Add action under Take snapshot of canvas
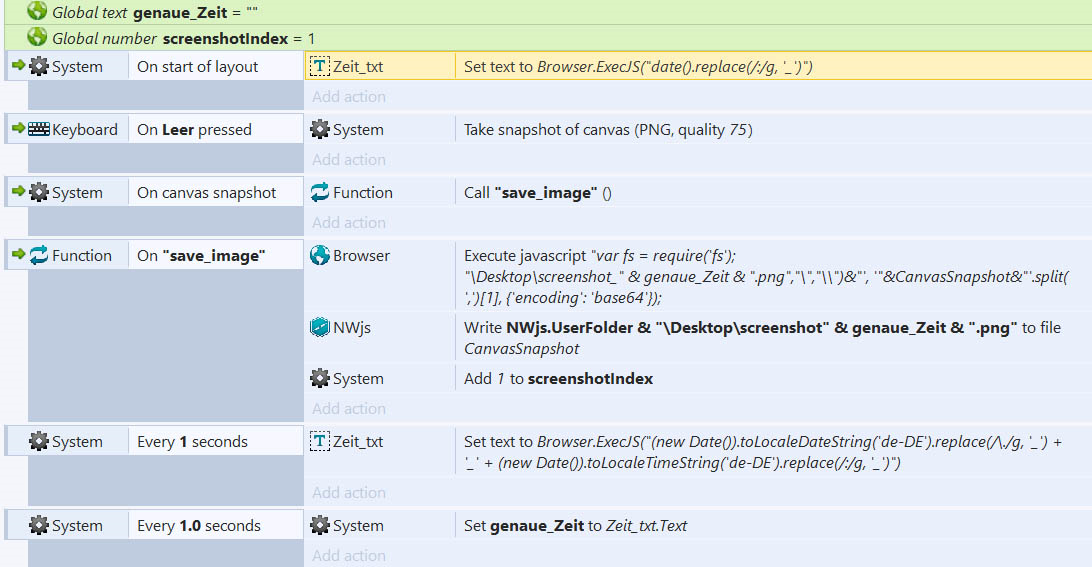The image size is (1092, 567). (x=349, y=160)
